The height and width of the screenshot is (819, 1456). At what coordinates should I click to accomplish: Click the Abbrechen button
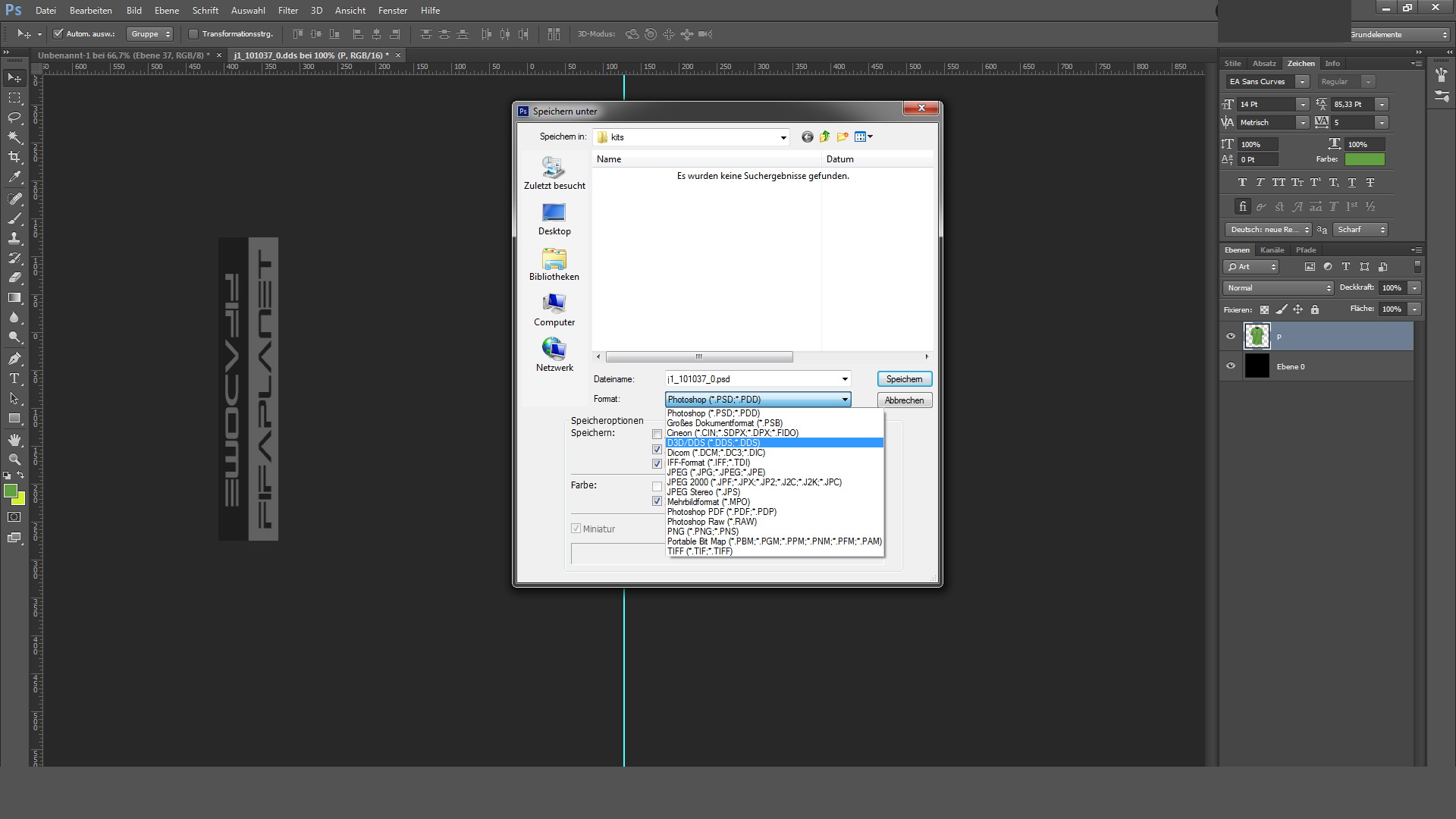905,400
